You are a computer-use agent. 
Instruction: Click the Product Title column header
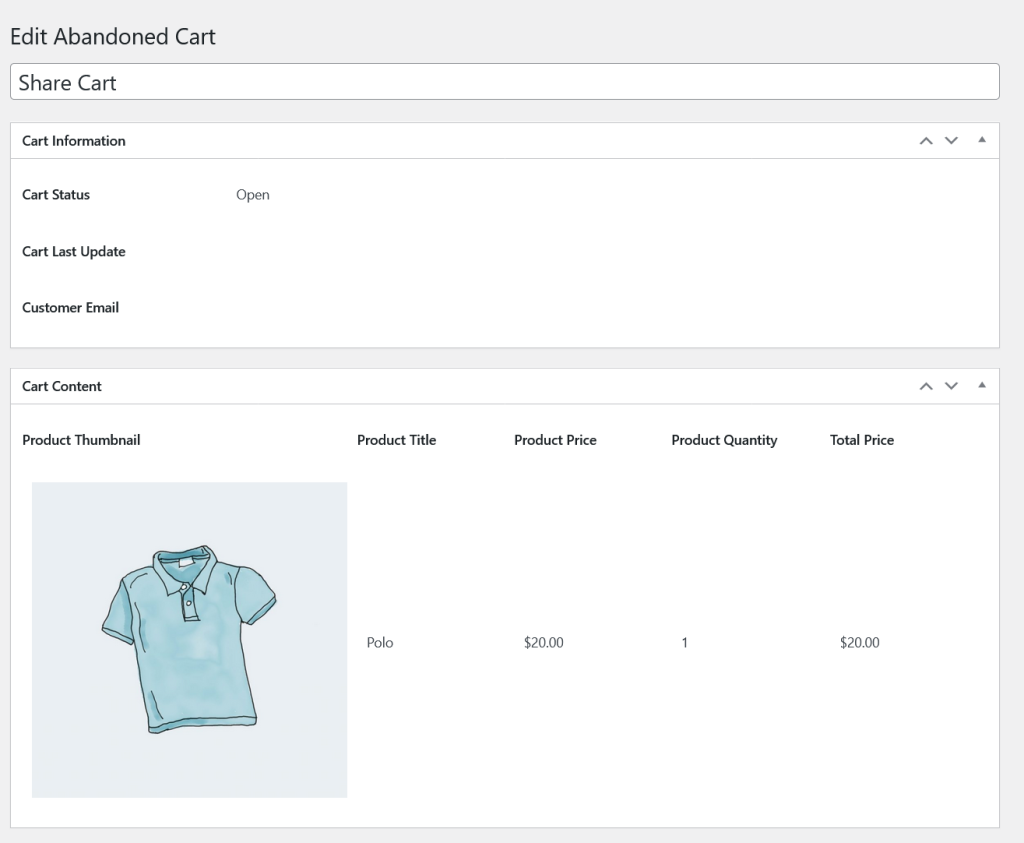tap(396, 440)
